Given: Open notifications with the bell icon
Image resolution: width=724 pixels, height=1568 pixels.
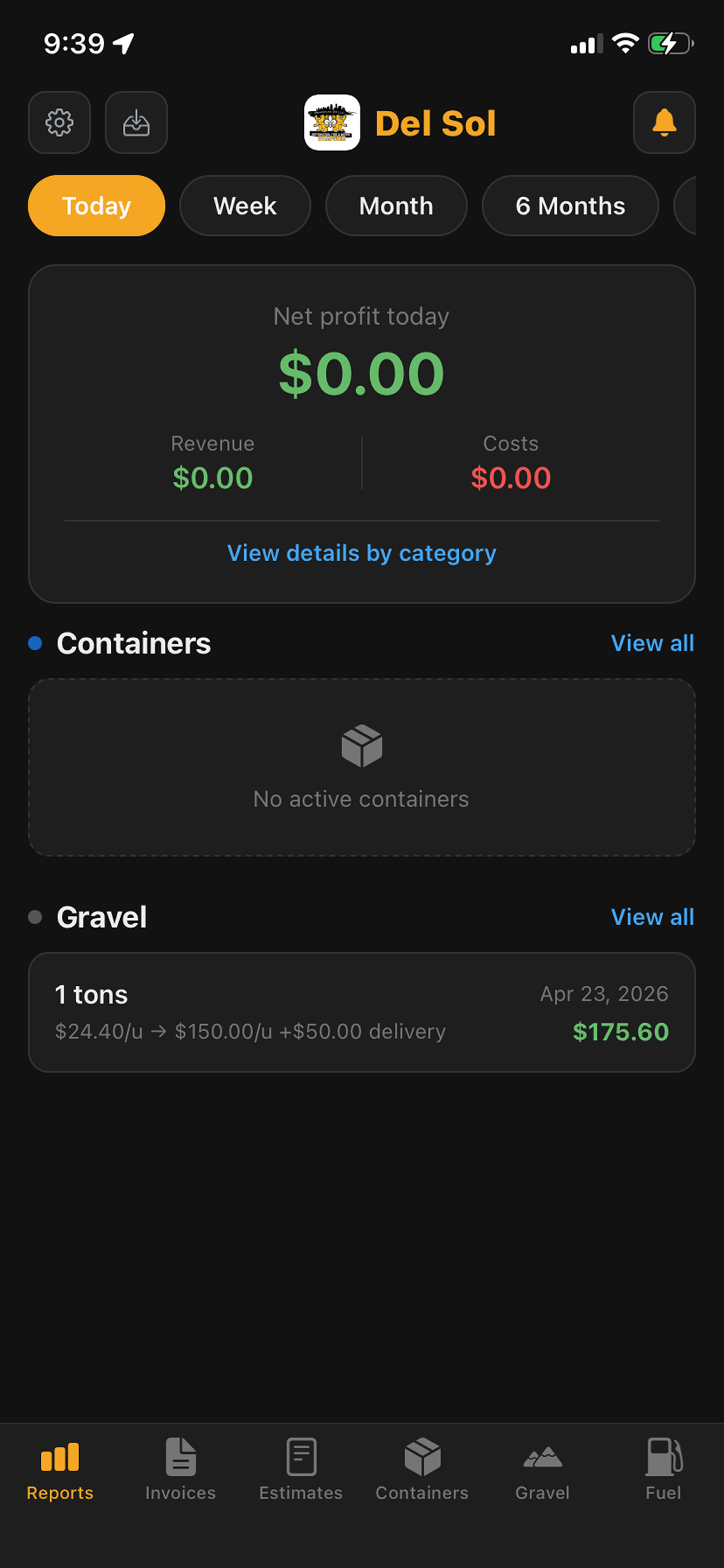Looking at the screenshot, I should point(664,123).
